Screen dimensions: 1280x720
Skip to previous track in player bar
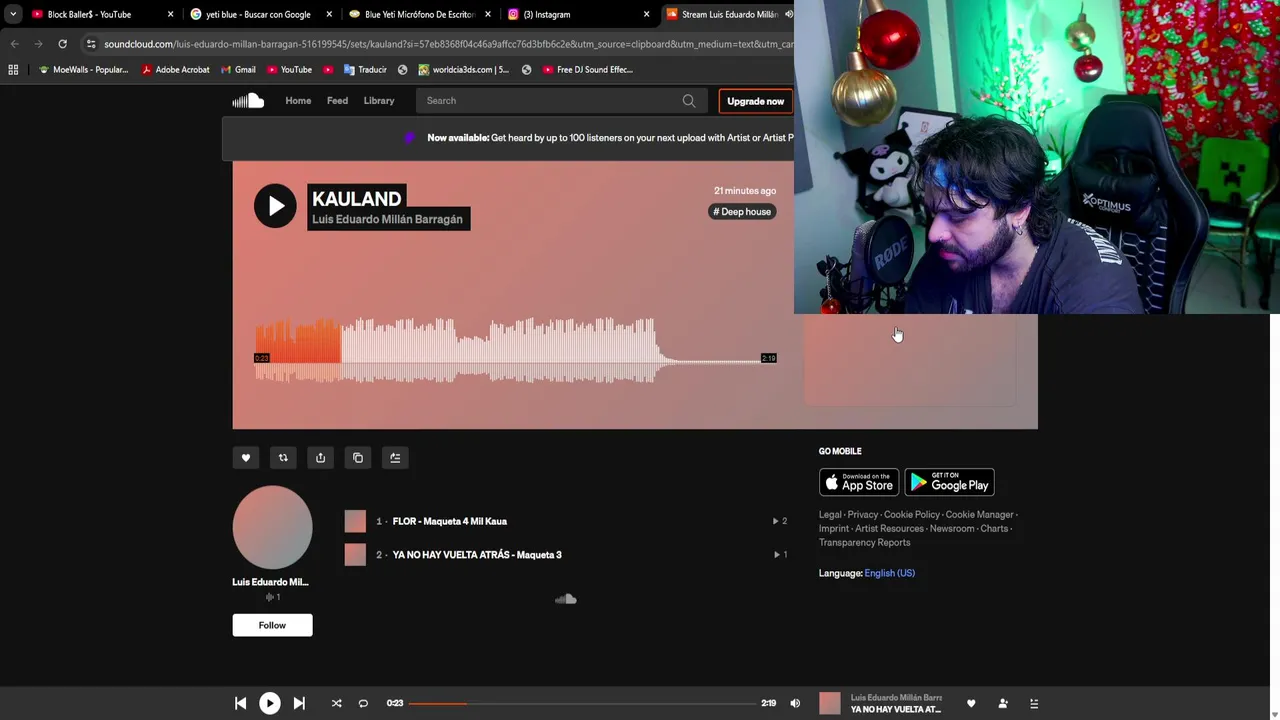coord(240,703)
